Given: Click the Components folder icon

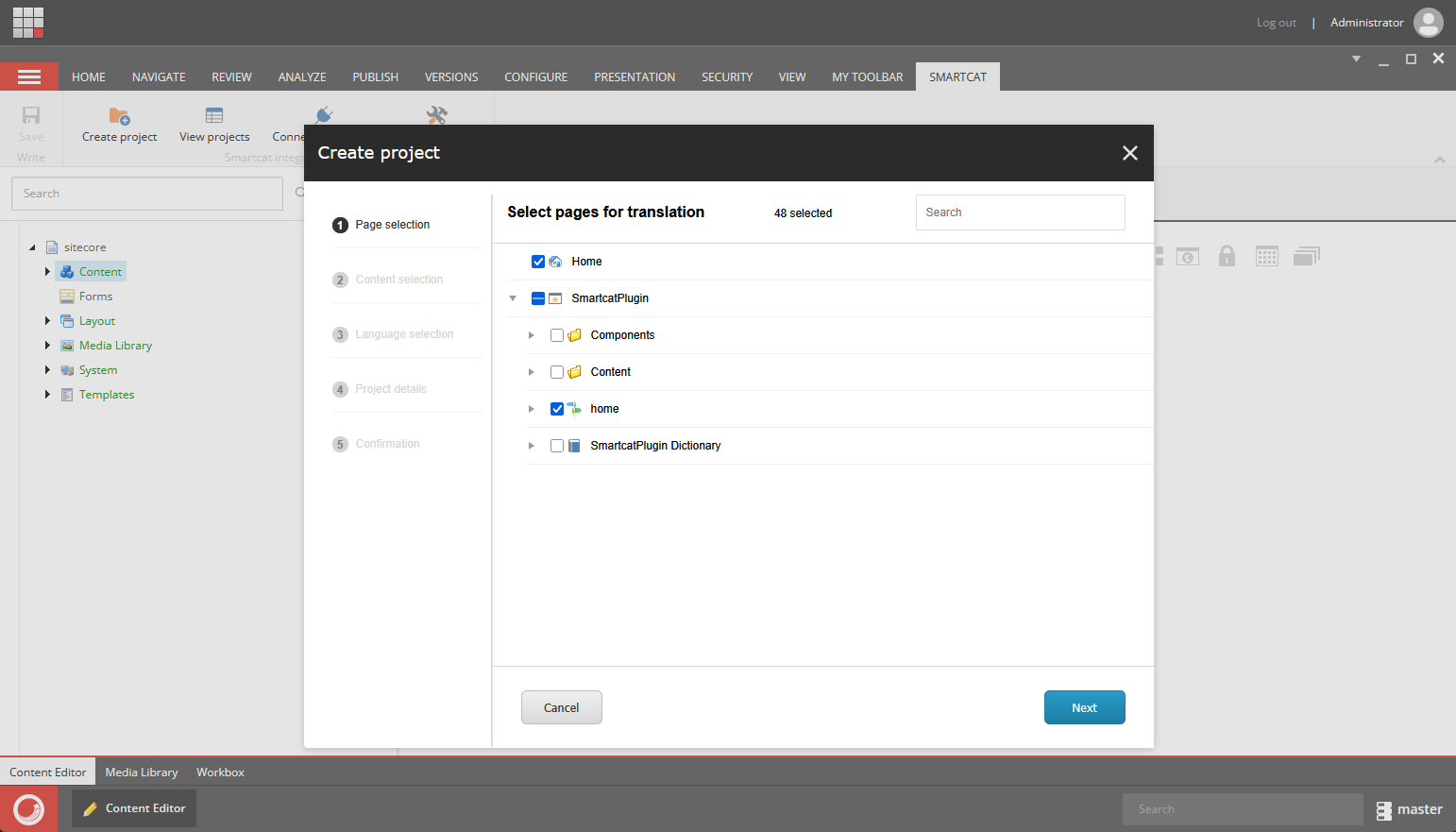Looking at the screenshot, I should point(574,335).
